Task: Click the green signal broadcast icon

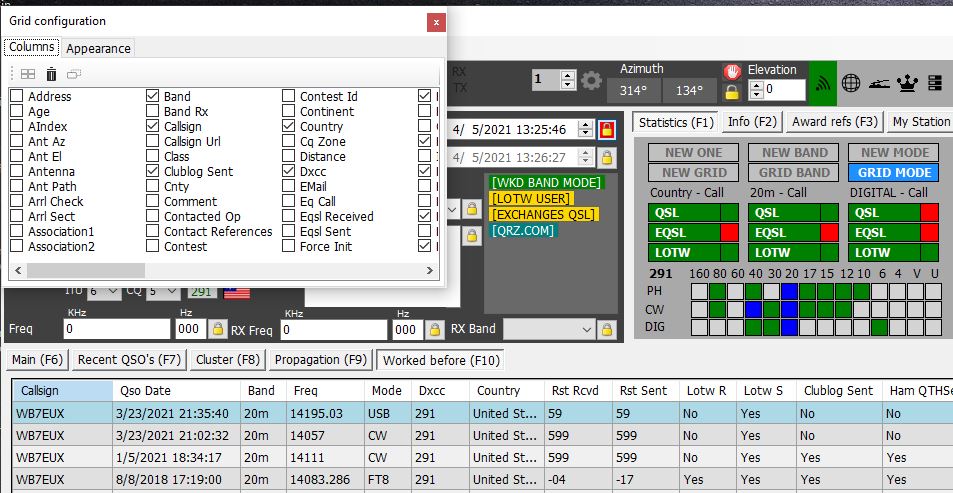Action: (823, 83)
